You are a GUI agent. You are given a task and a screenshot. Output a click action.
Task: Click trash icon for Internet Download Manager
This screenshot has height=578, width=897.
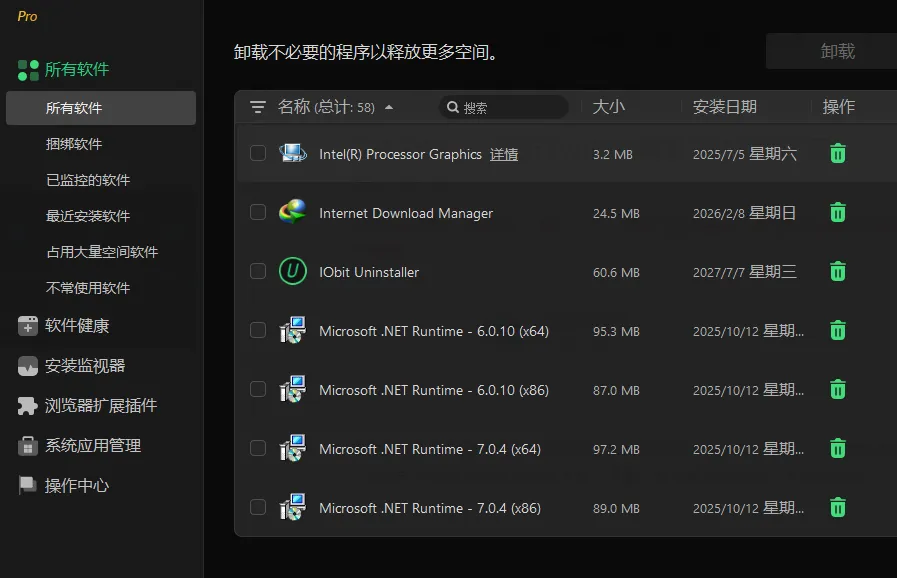[x=838, y=212]
